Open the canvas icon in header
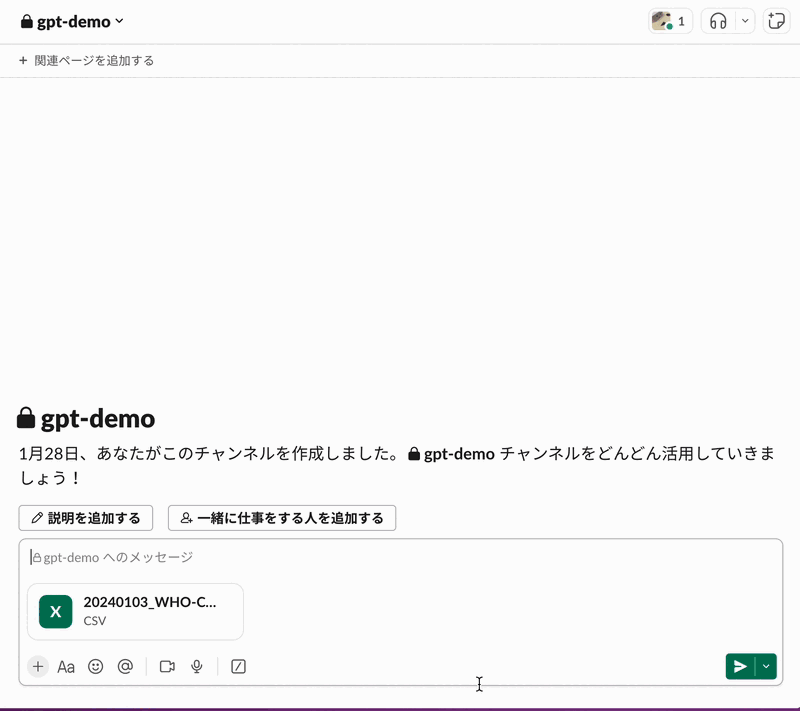 click(776, 21)
